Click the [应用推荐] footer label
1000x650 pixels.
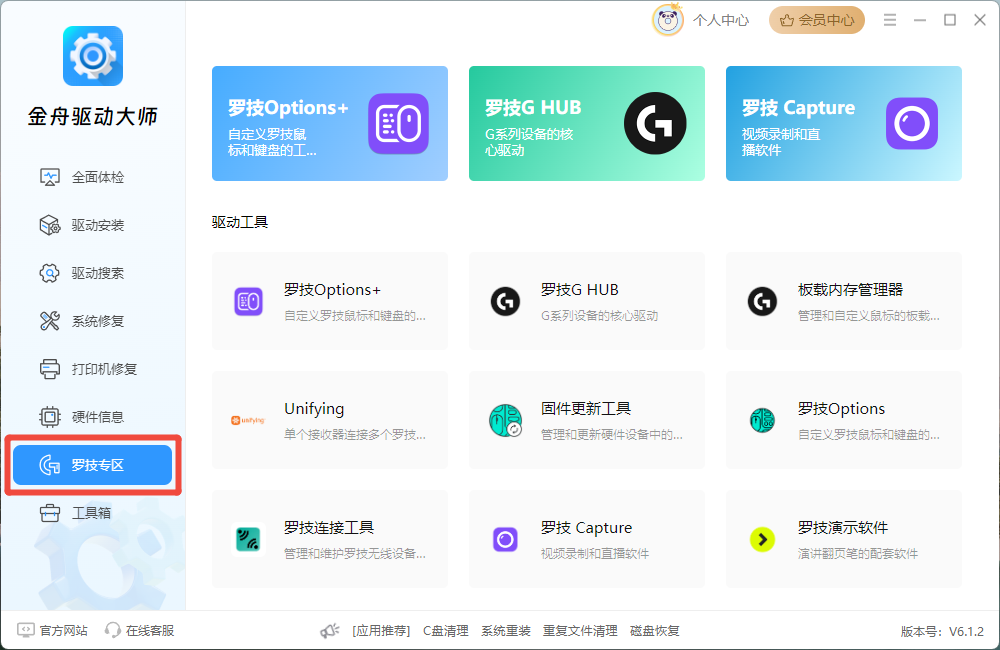click(381, 631)
